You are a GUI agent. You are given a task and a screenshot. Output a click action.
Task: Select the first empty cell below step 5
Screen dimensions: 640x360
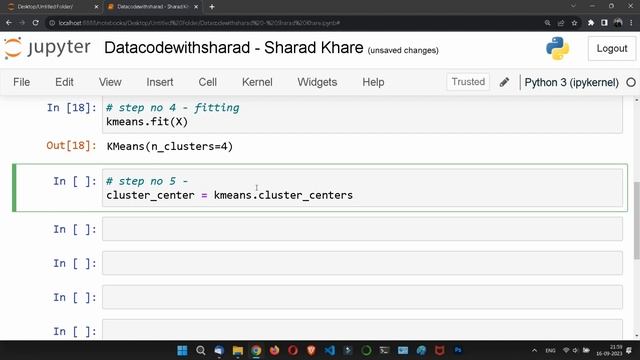(362, 229)
